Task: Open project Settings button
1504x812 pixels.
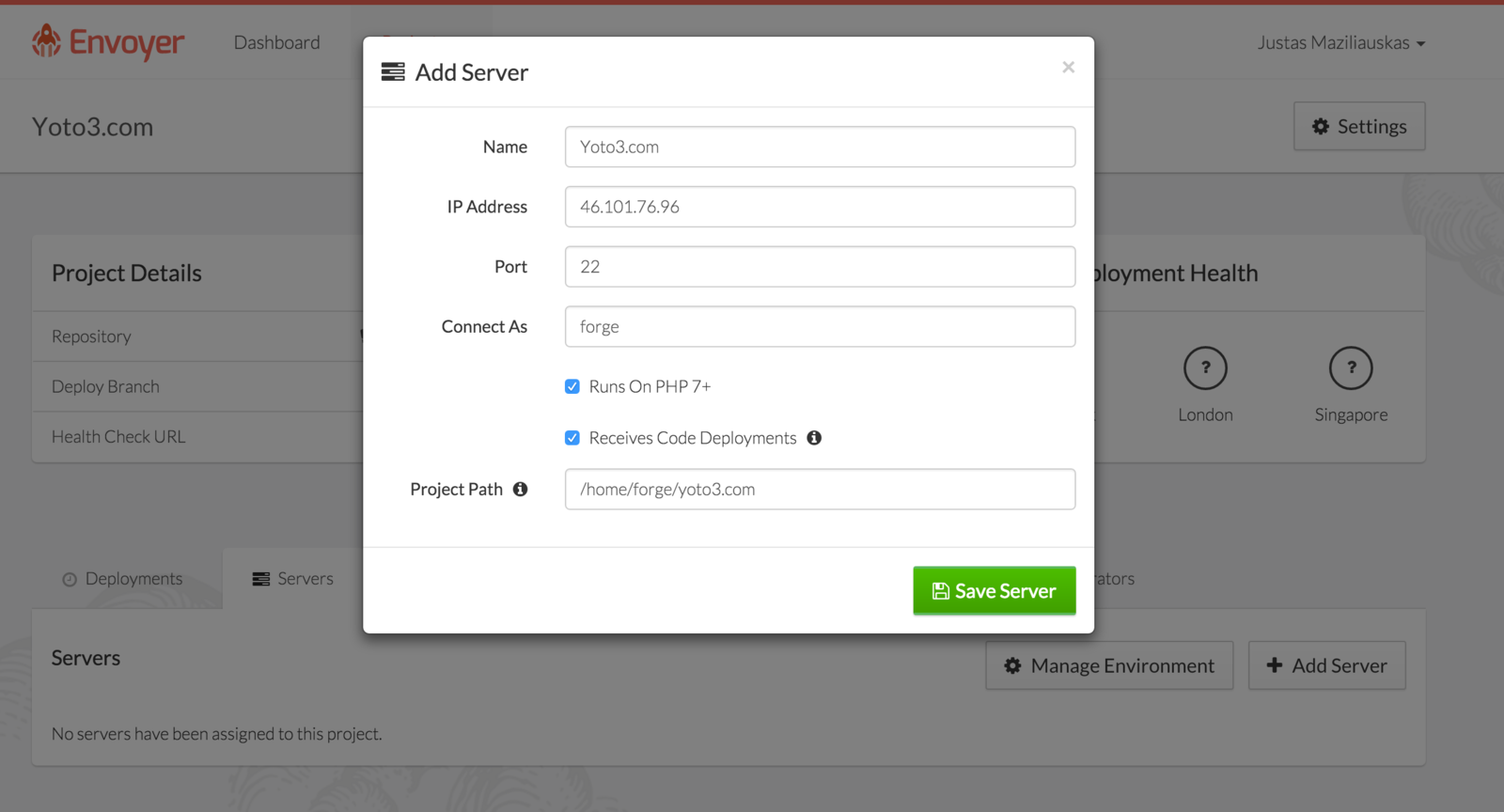Action: (x=1359, y=126)
